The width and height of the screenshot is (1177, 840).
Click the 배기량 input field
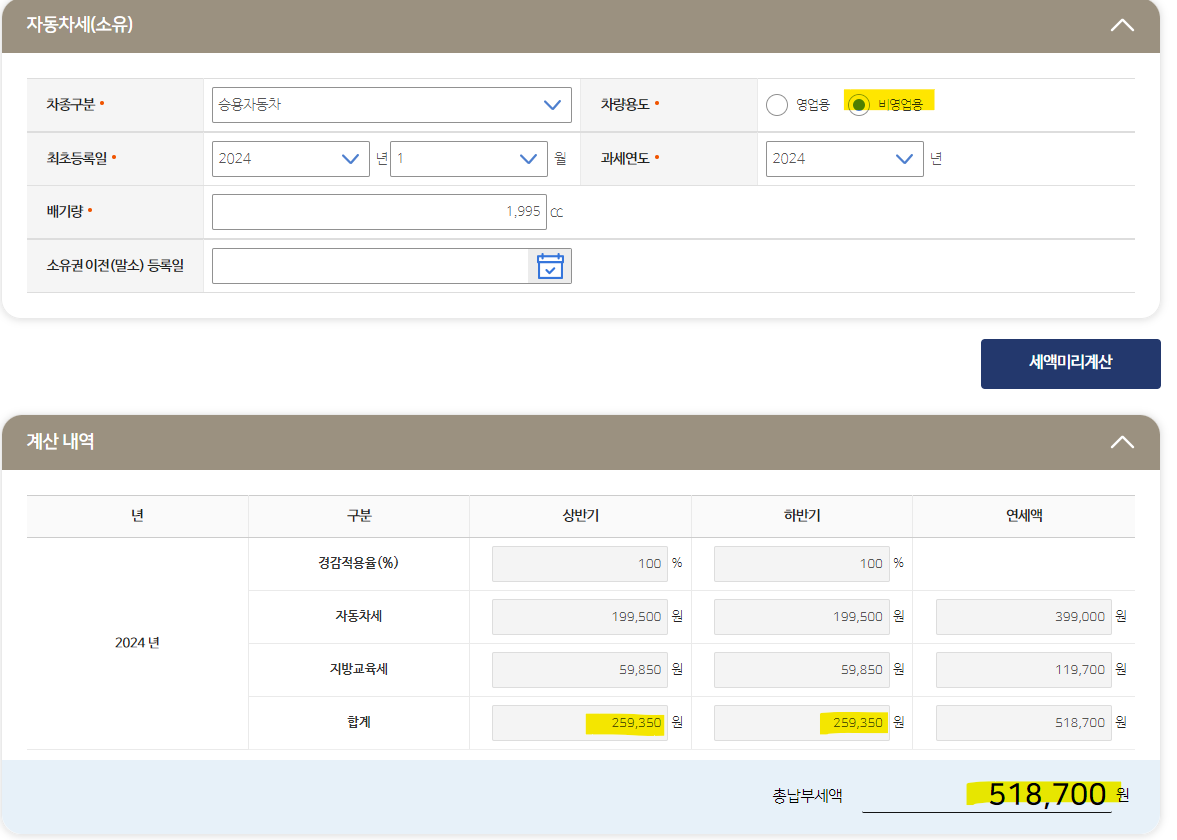379,212
